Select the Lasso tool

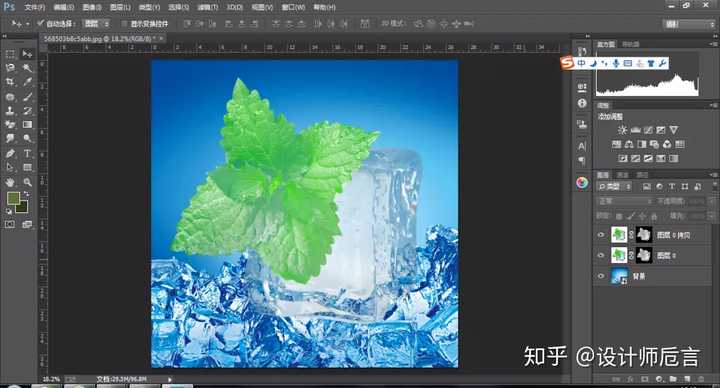pyautogui.click(x=10, y=68)
